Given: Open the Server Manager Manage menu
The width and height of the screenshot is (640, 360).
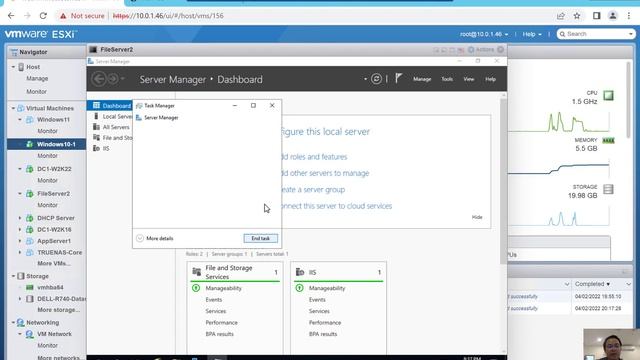Looking at the screenshot, I should point(422,79).
